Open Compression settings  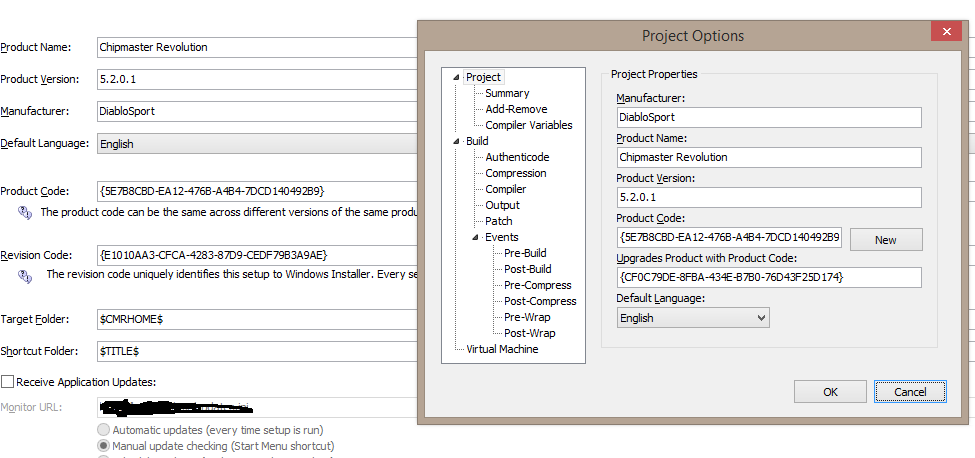pos(516,173)
